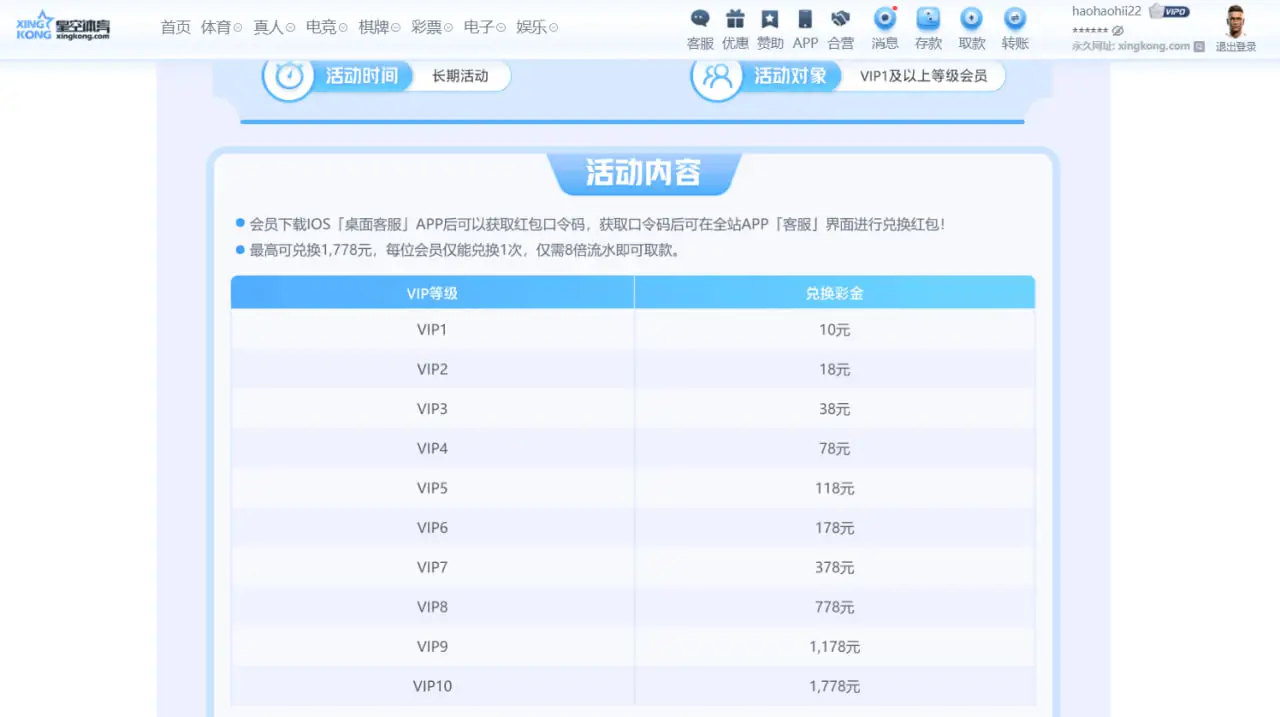The image size is (1280, 717).
Task: Copy the permanent URL xingkong.com
Action: click(x=1199, y=46)
